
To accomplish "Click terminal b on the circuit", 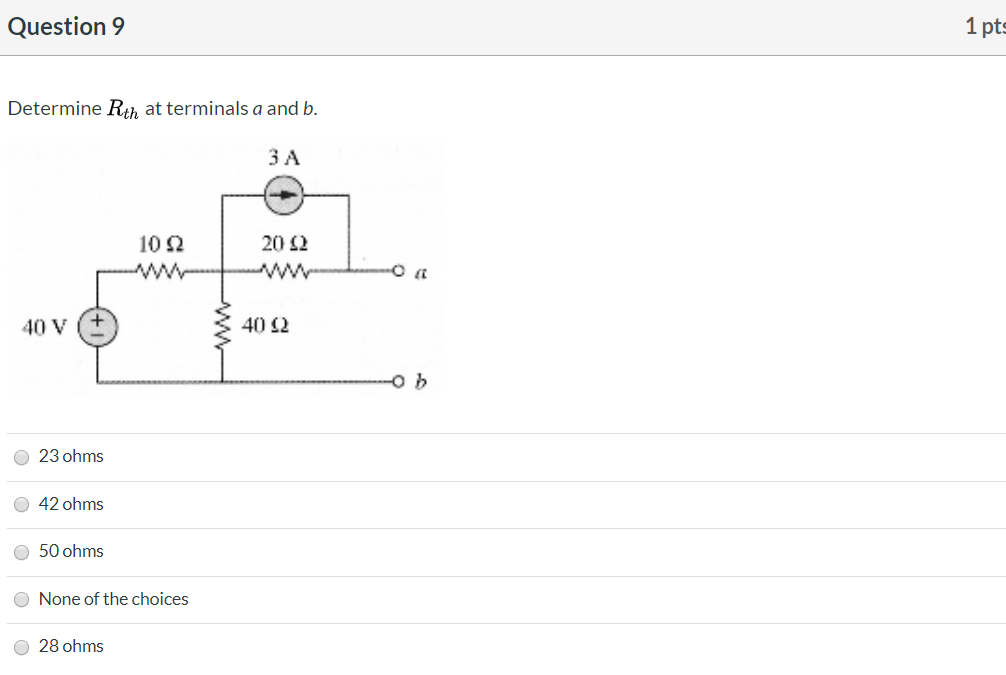I will pos(399,381).
